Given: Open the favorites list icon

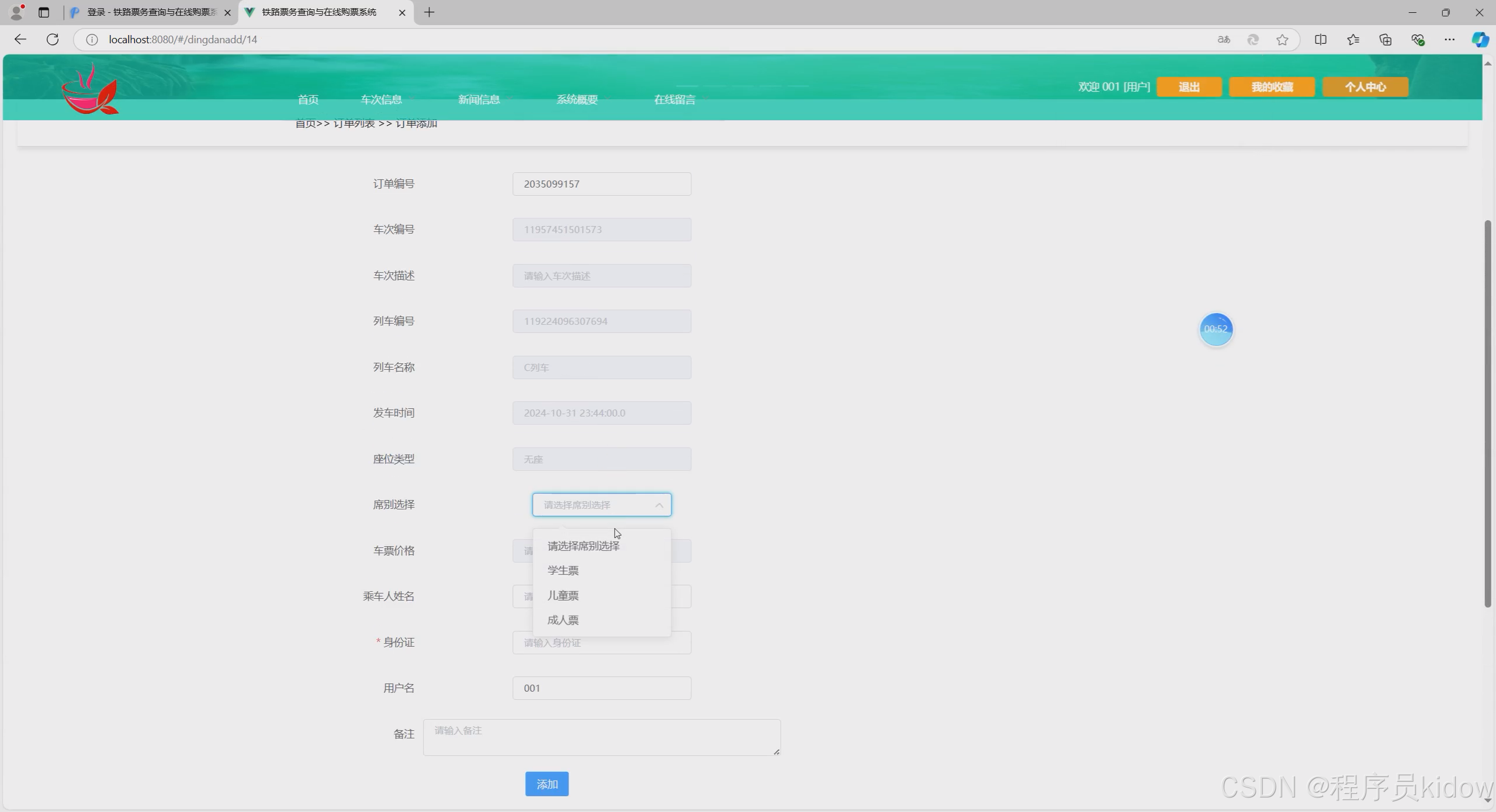Looking at the screenshot, I should tap(1353, 39).
